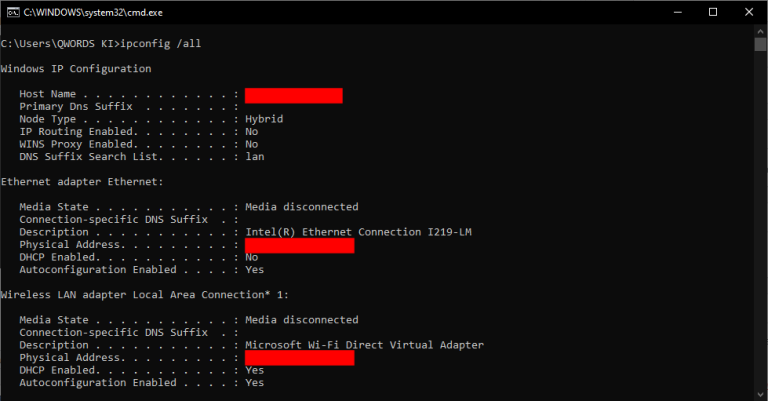Click the redacted Ethernet adapter Physical Address
Viewport: 768px width, 401px height.
299,245
